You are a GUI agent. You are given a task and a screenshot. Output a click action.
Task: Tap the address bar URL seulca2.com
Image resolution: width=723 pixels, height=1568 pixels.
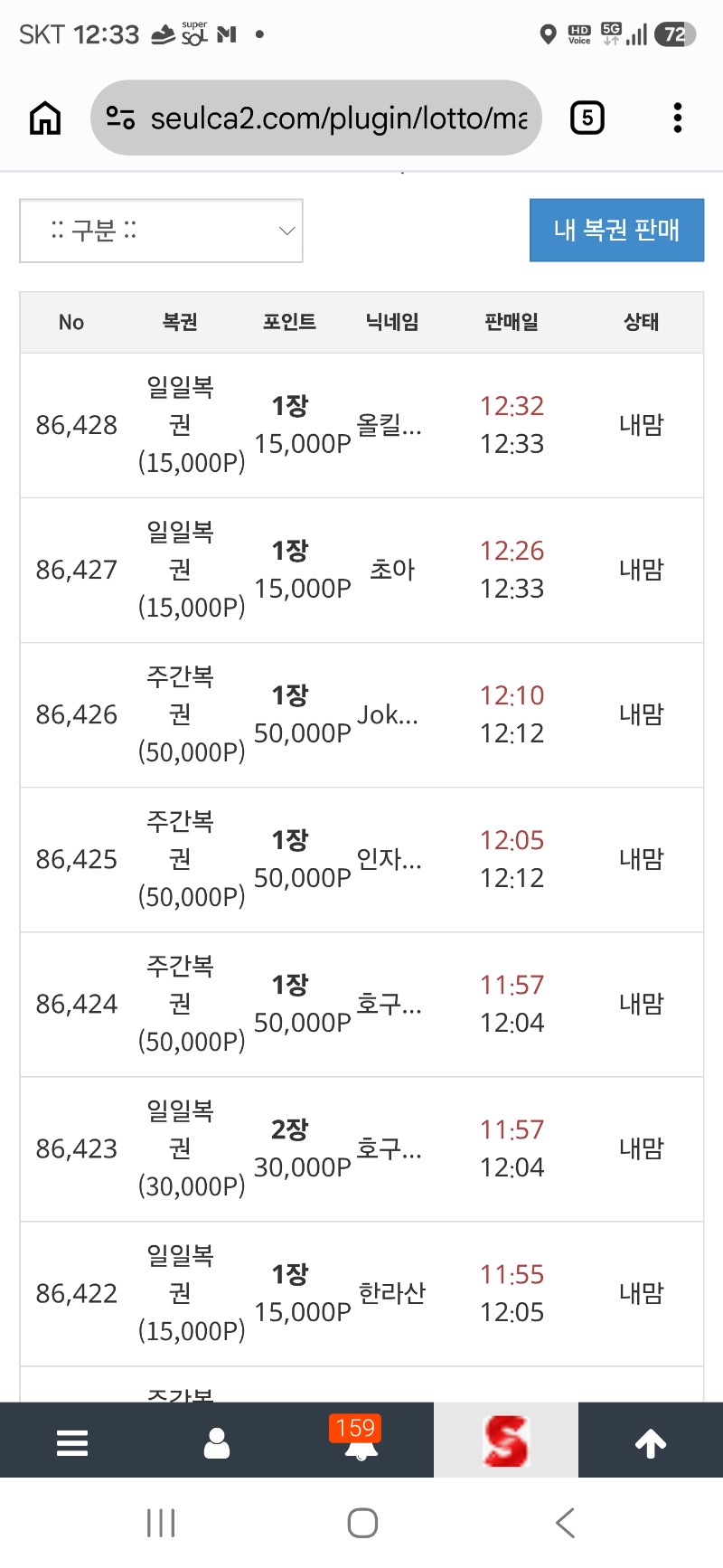click(338, 118)
